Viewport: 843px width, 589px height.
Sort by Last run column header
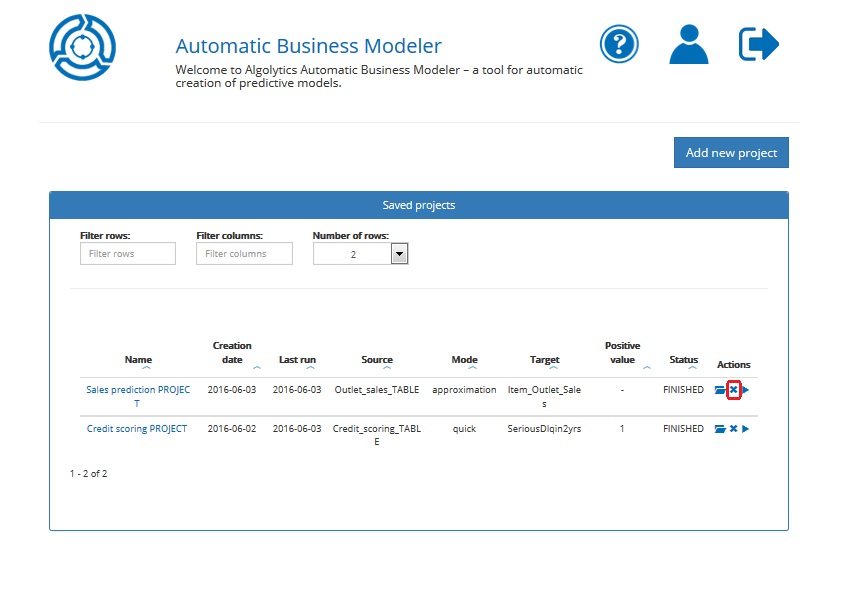297,360
